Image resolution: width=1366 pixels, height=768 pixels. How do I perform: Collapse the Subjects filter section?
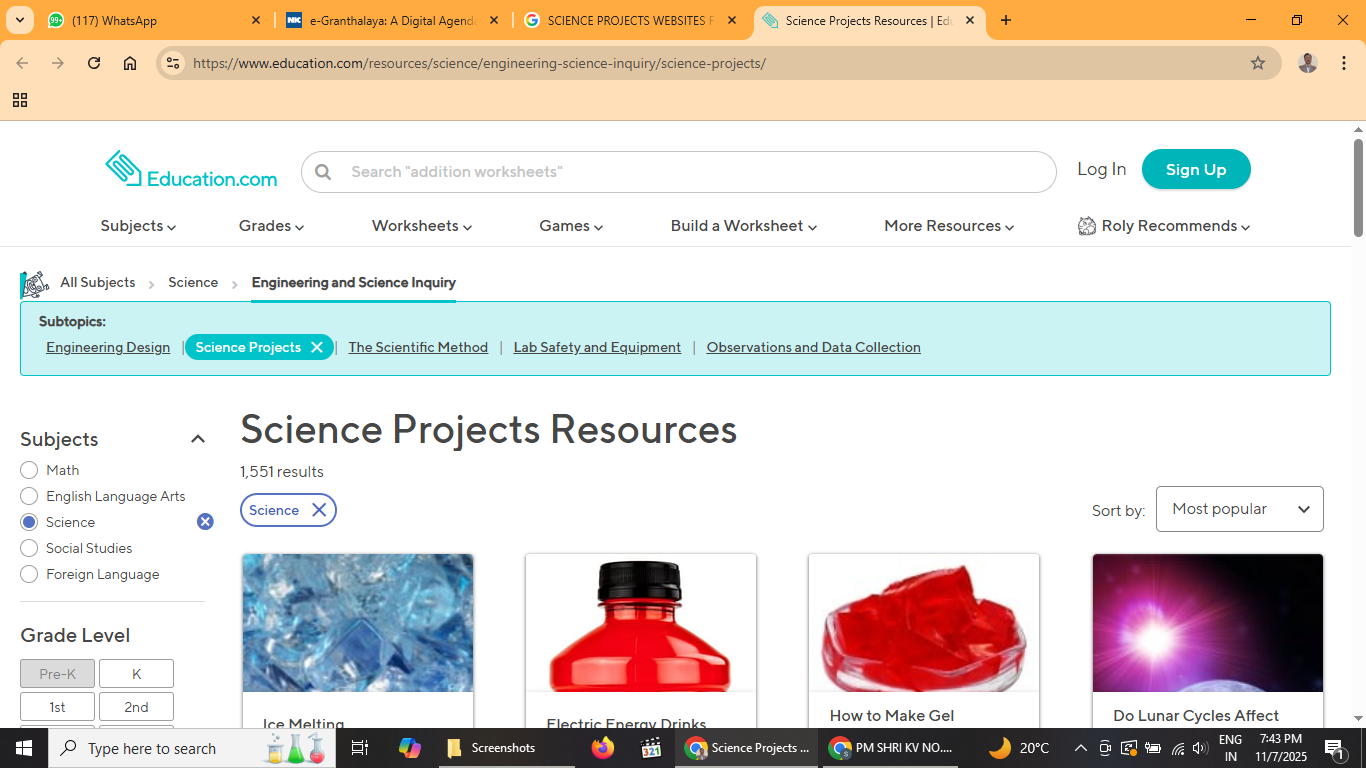tap(198, 439)
